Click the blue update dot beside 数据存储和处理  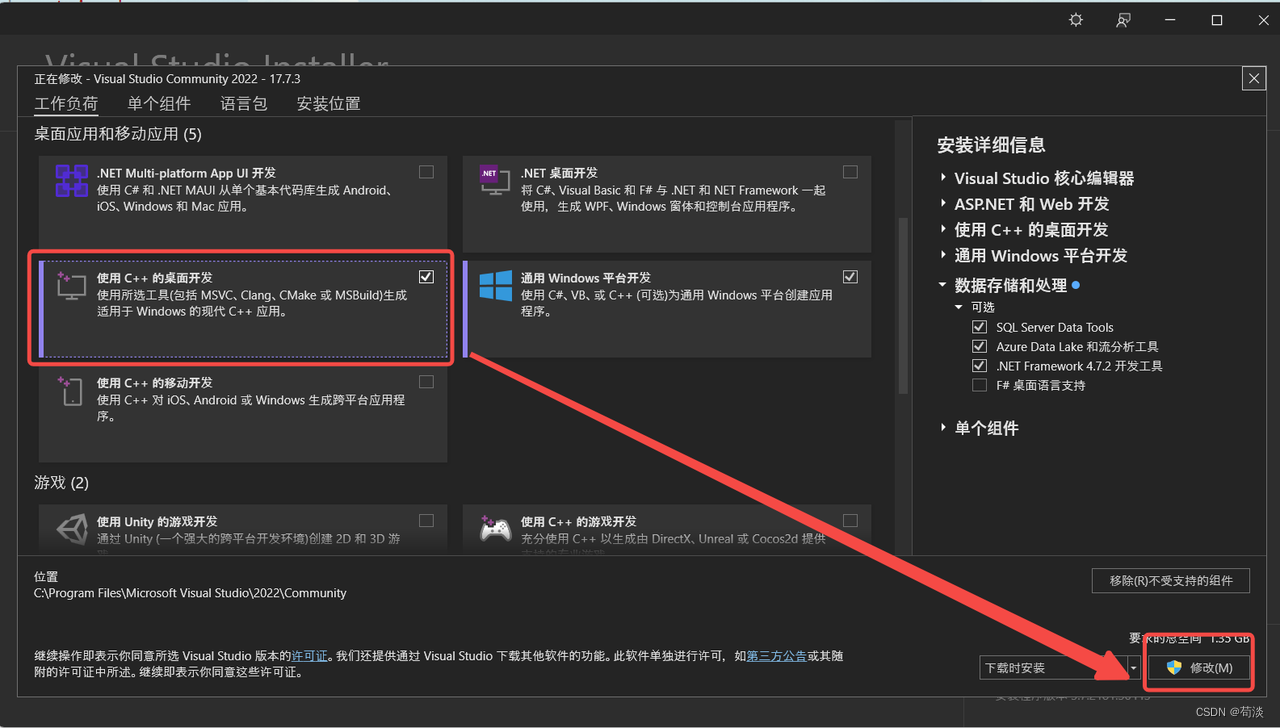point(1076,285)
